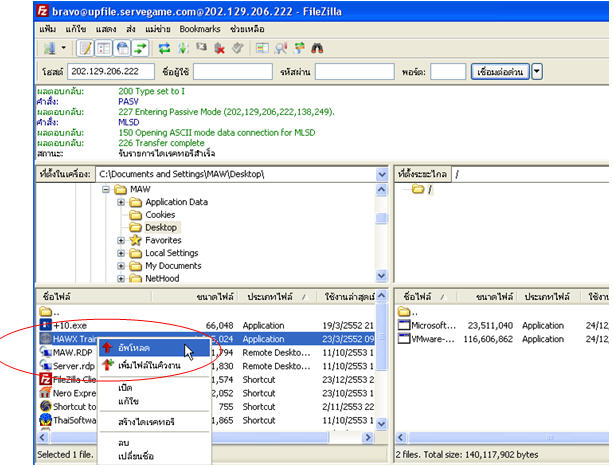Image resolution: width=613 pixels, height=467 pixels.
Task: Focus the พอร์ต port field
Action: [448, 72]
